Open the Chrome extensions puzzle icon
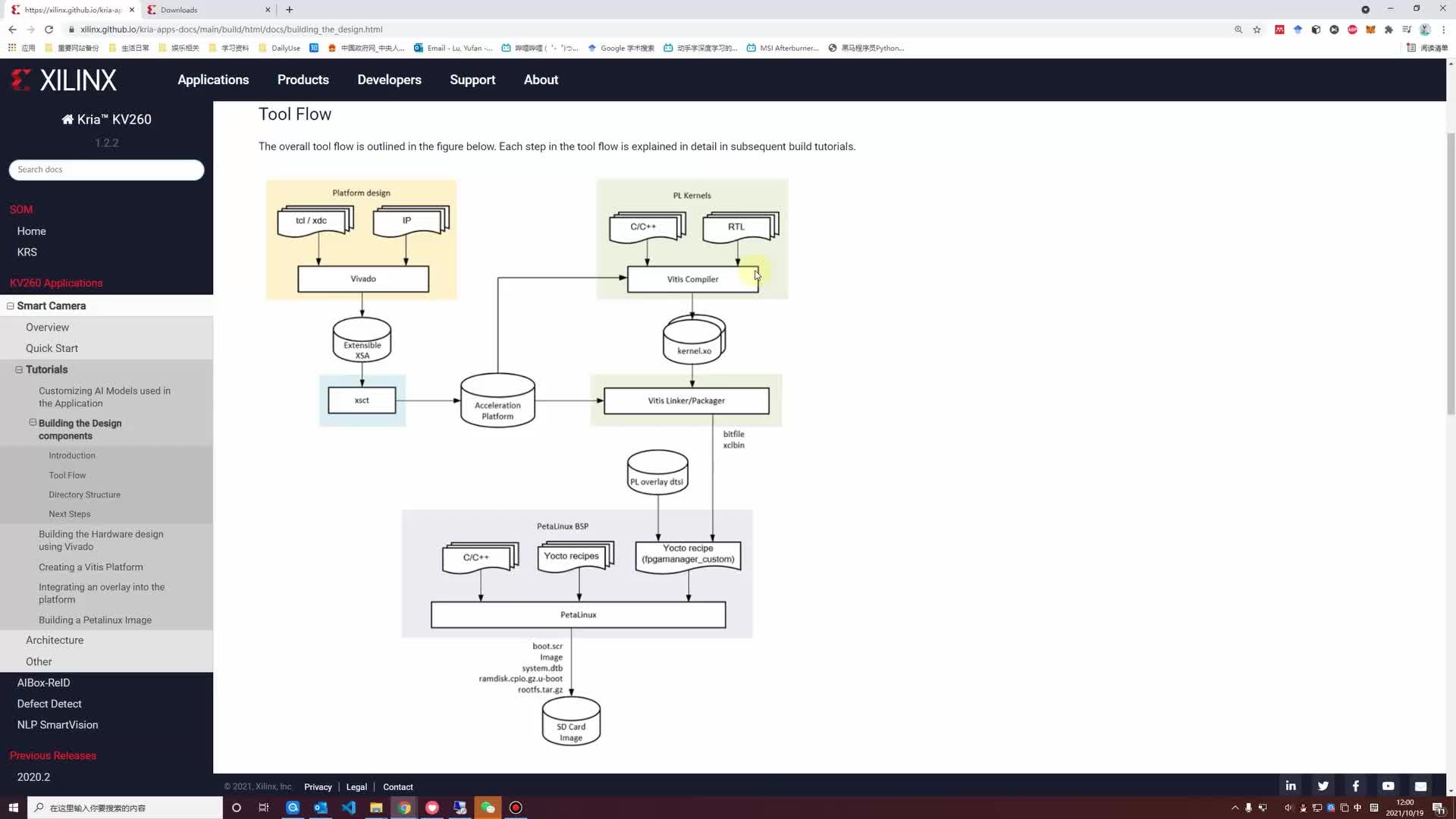1456x819 pixels. tap(1389, 30)
